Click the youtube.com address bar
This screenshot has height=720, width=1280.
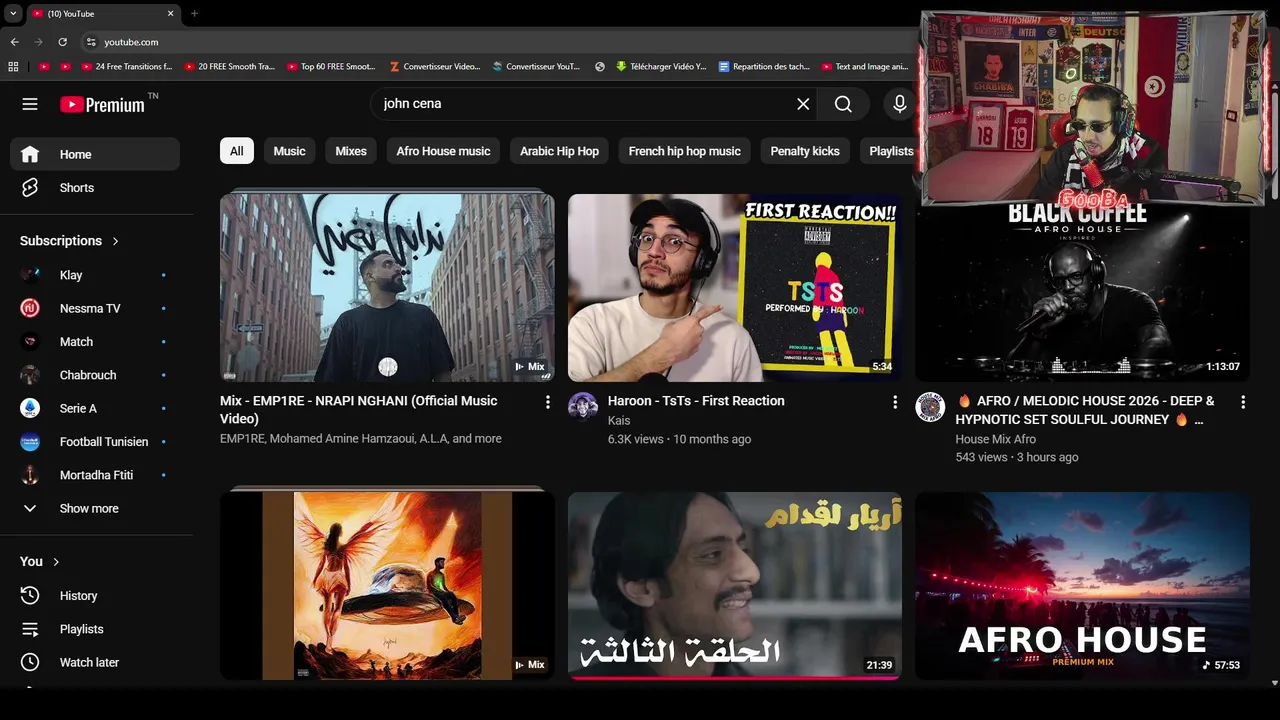point(500,42)
